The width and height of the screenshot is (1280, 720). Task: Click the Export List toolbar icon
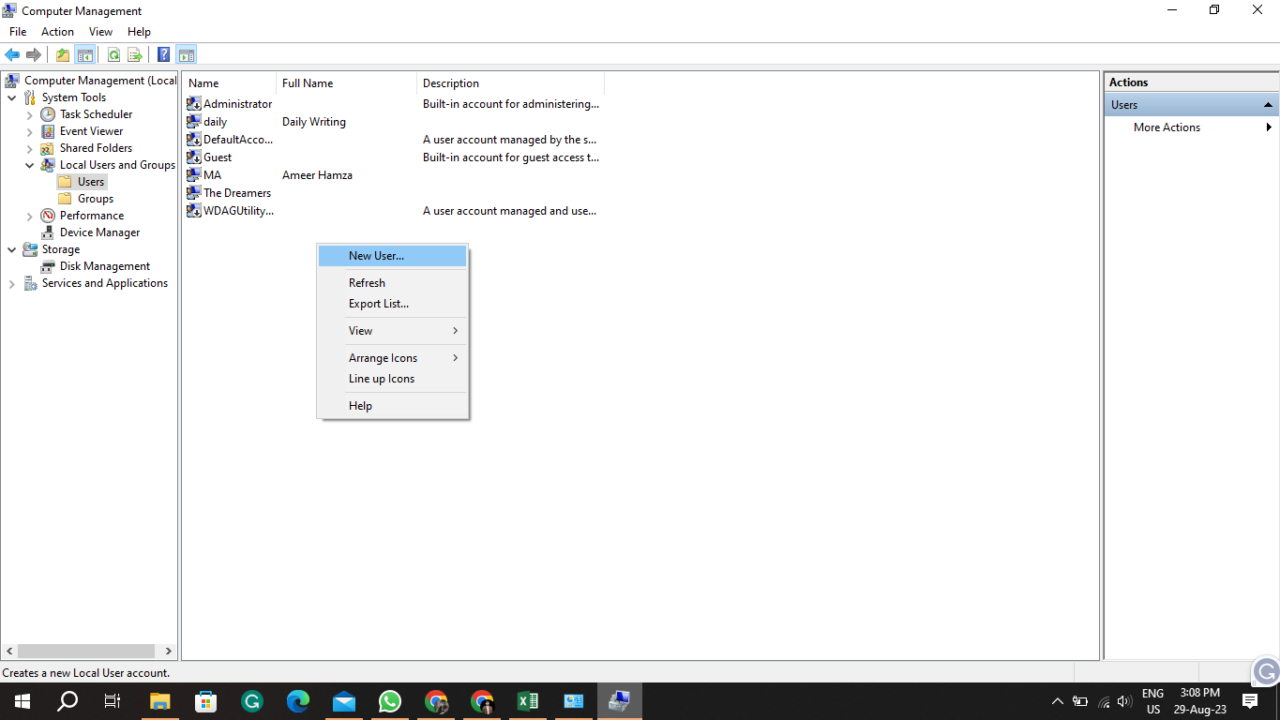click(135, 54)
